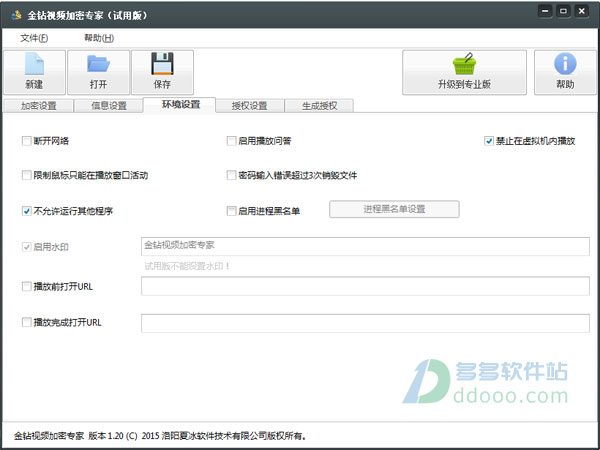600x450 pixels.
Task: Maximize the window
Action: pos(563,11)
